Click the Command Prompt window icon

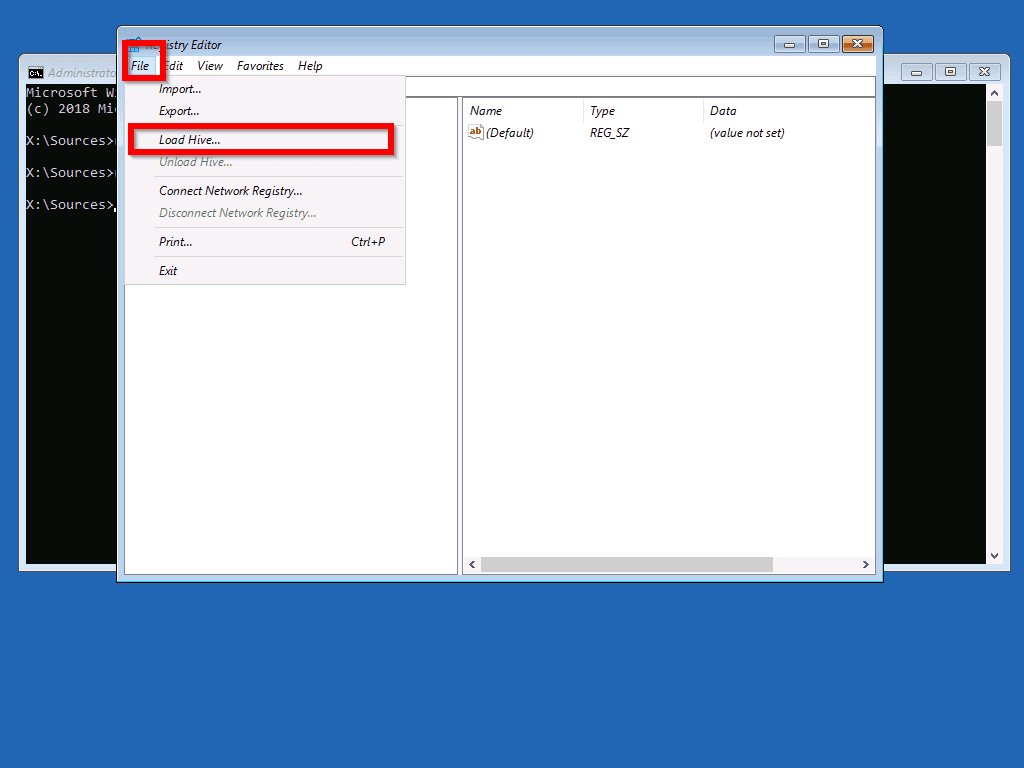coord(36,72)
